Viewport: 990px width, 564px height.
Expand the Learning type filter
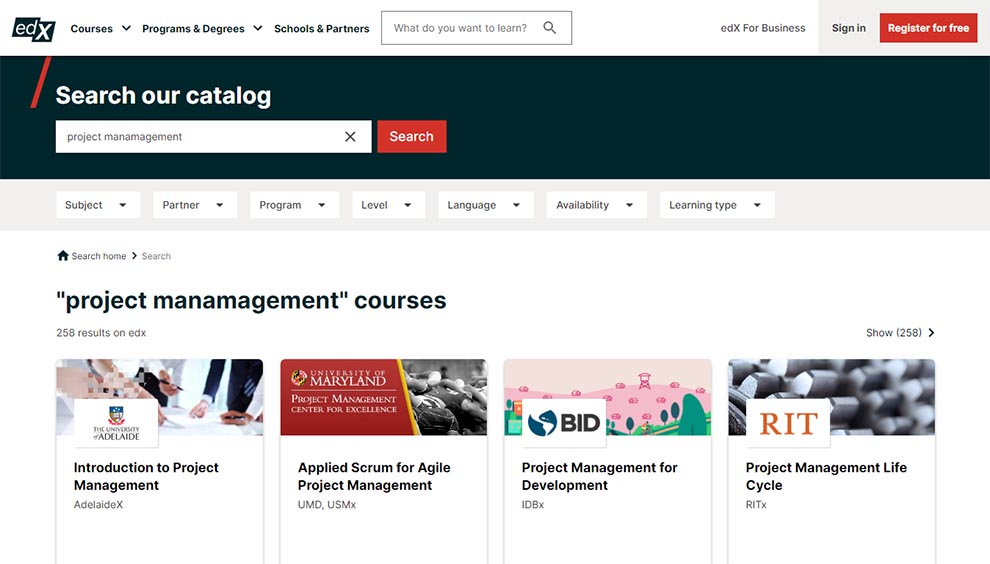[717, 205]
